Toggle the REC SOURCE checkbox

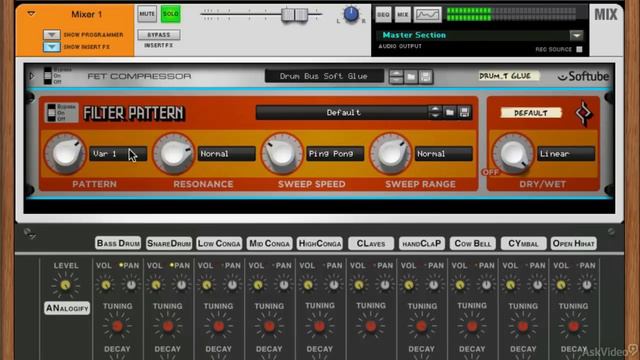pyautogui.click(x=579, y=49)
